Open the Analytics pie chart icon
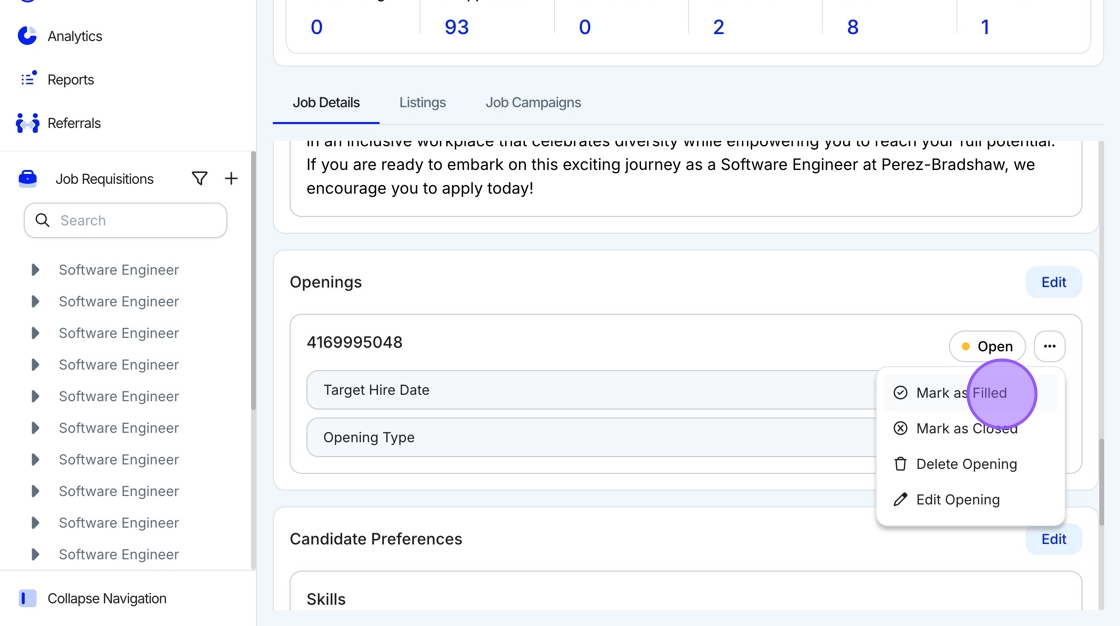Image resolution: width=1120 pixels, height=626 pixels. (x=27, y=36)
